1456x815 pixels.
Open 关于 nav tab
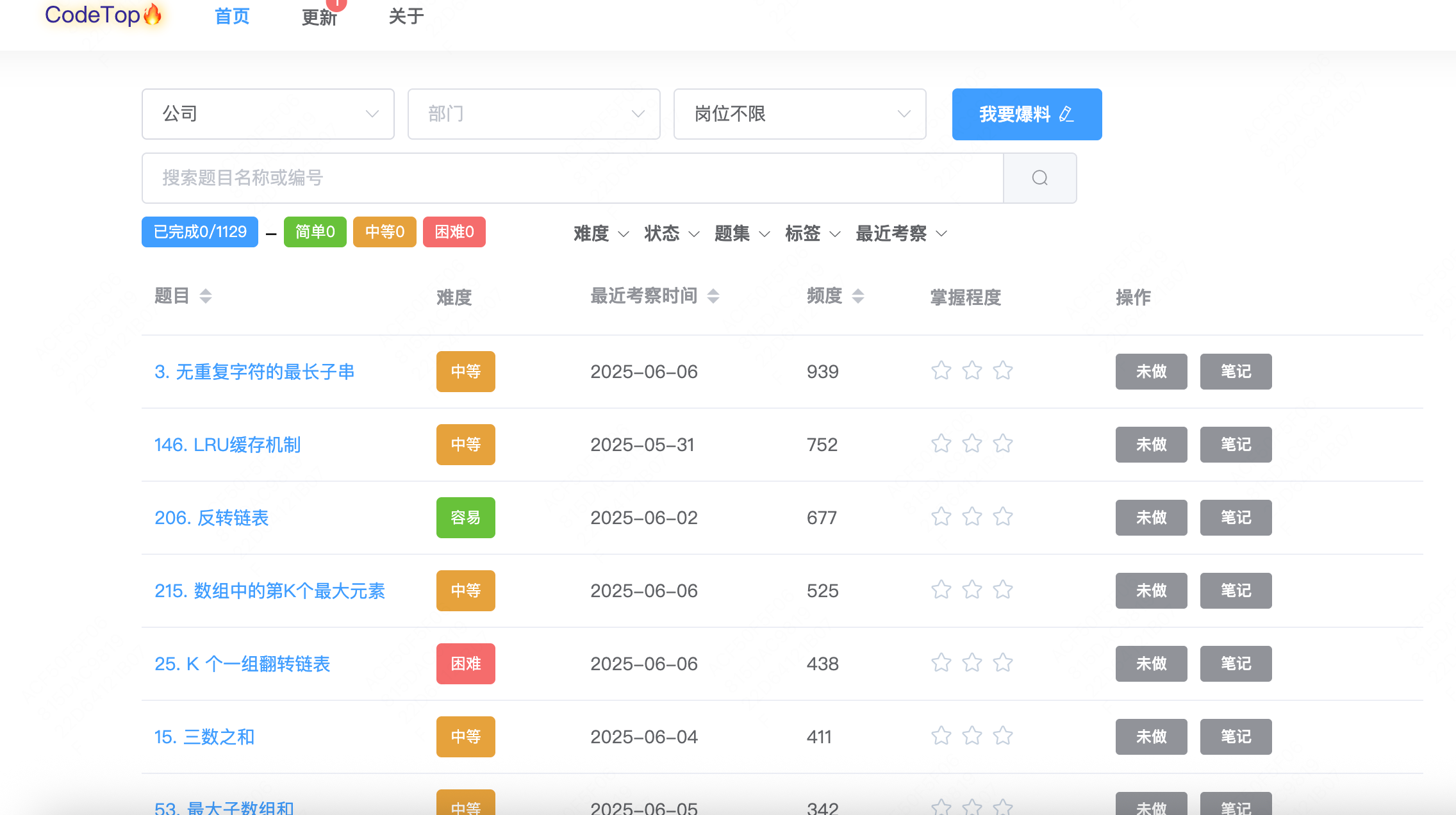406,17
